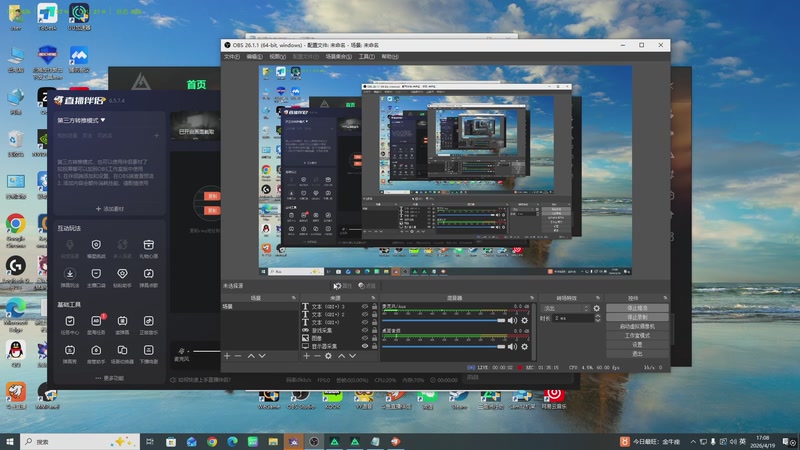The image size is (800, 450).
Task: Click the 麦克风/Aux volume slider
Action: pyautogui.click(x=443, y=320)
